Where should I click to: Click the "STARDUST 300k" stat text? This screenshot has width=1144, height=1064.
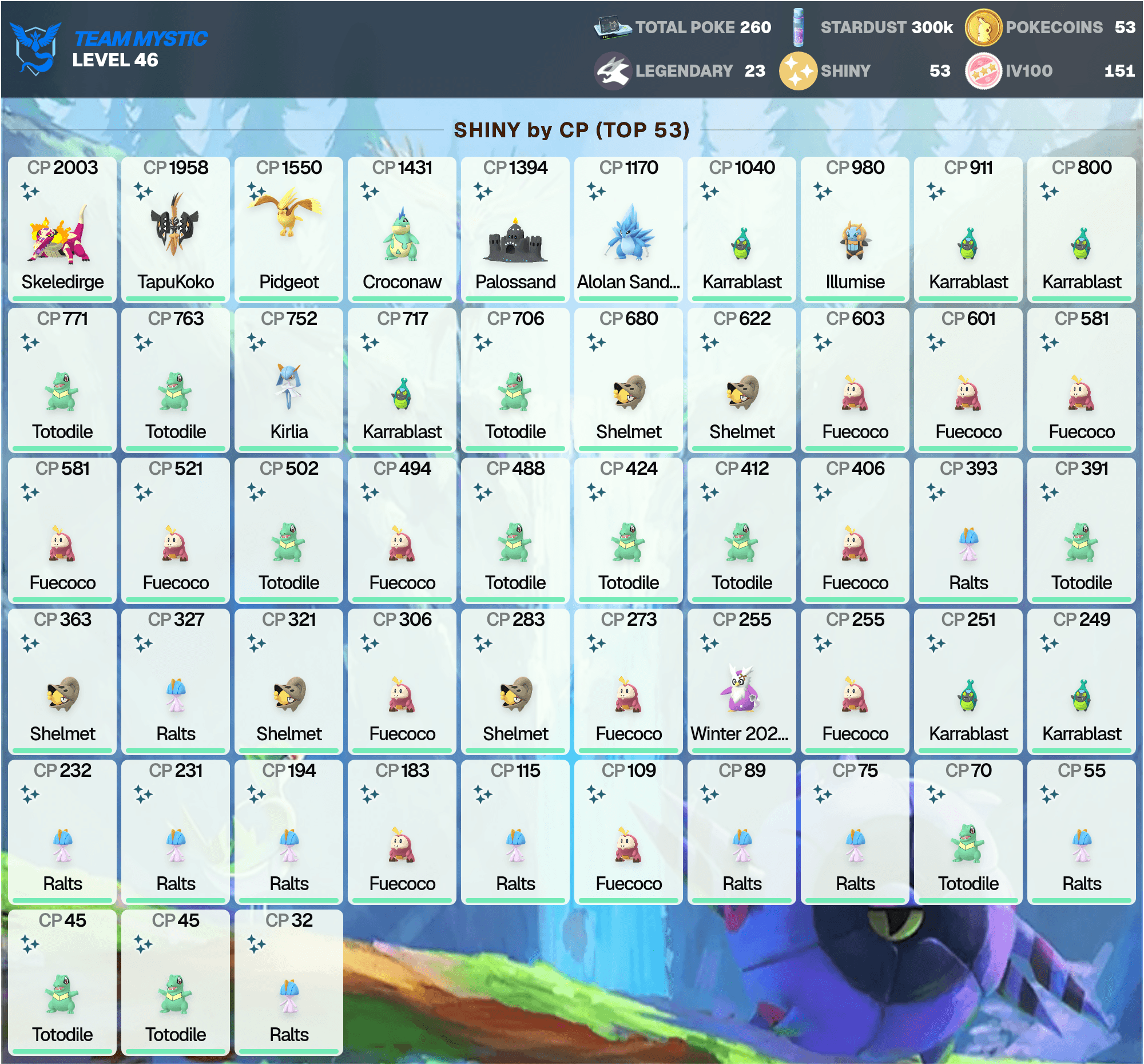tap(887, 27)
